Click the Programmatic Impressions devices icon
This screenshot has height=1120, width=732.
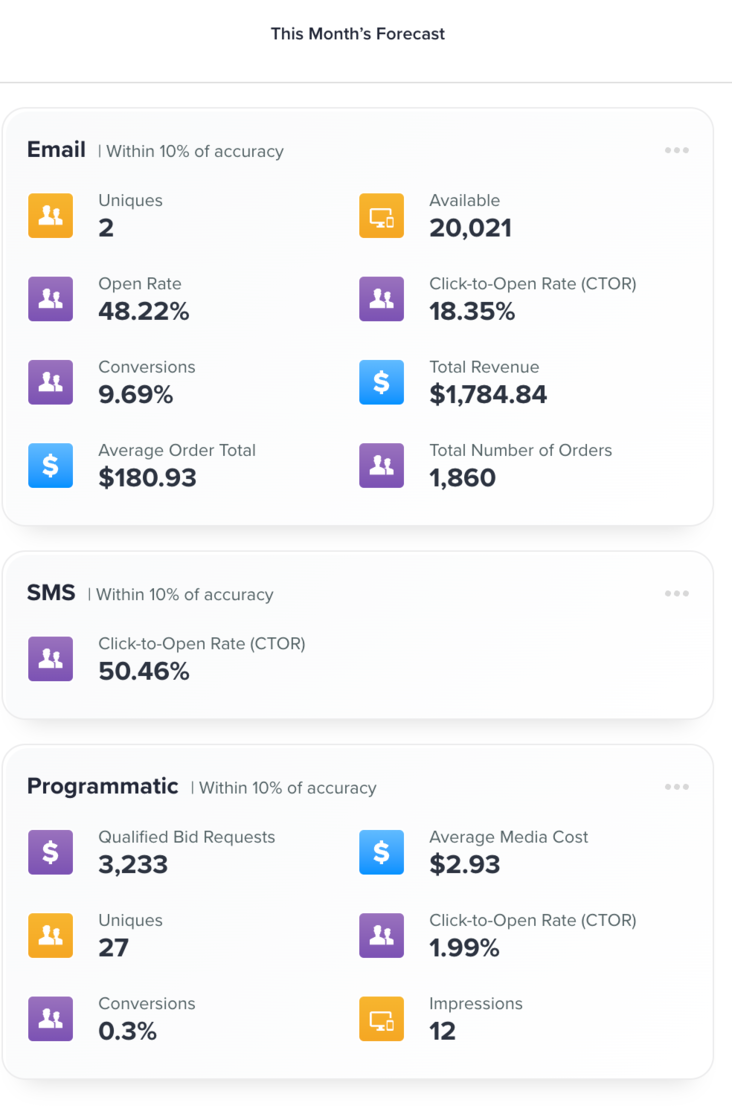381,1018
